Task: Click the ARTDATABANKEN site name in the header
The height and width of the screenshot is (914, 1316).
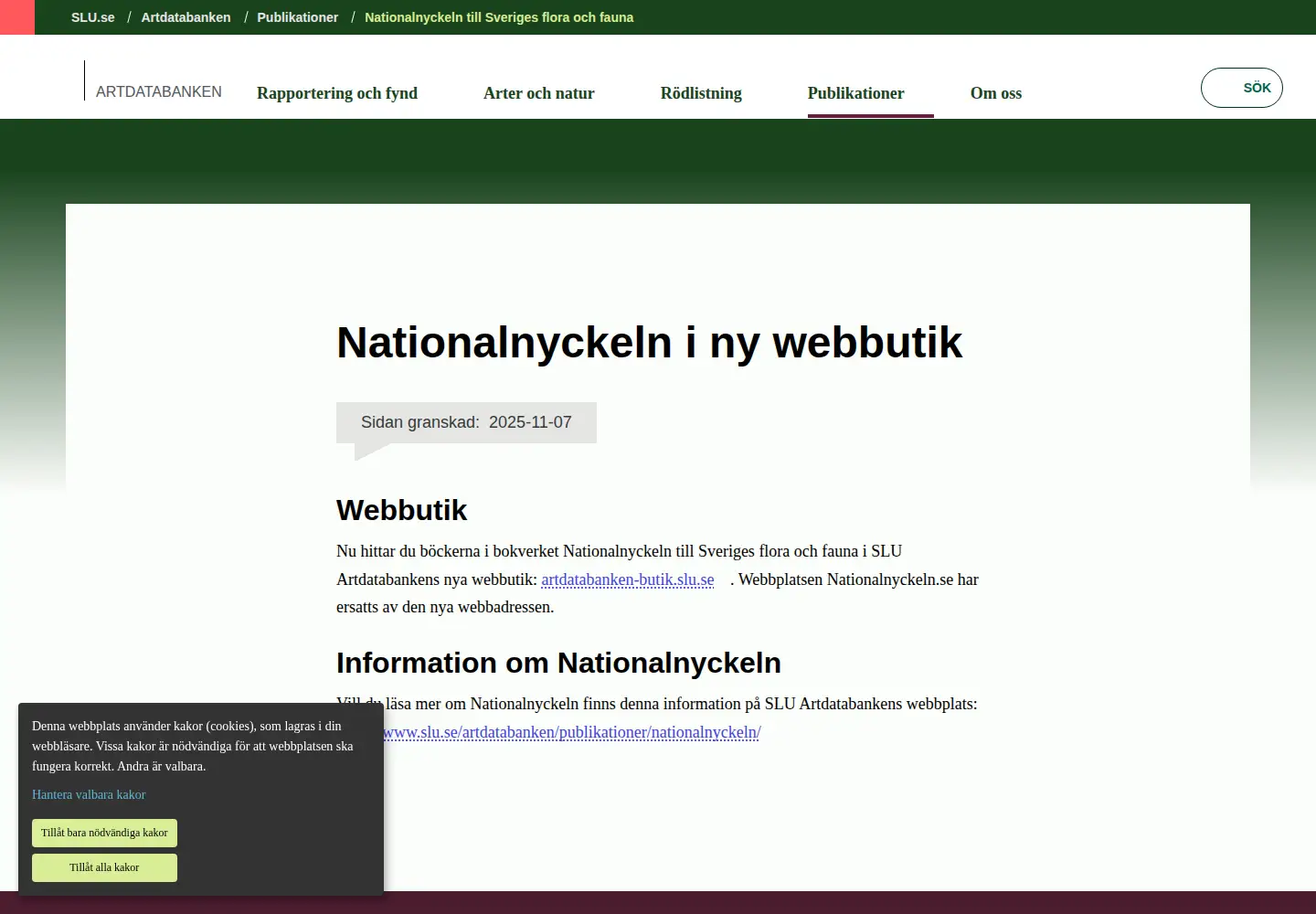Action: 159,91
